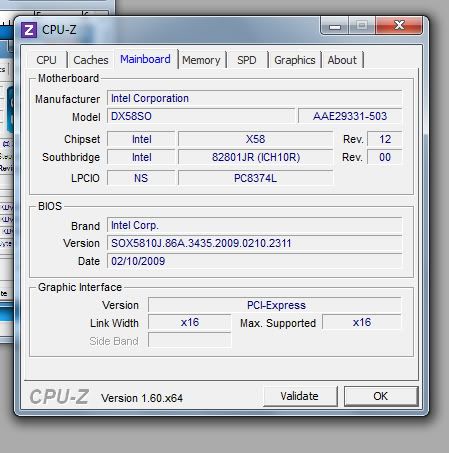Click the Chipset vendor value Intel
Image resolution: width=449 pixels, height=453 pixels.
pos(141,139)
